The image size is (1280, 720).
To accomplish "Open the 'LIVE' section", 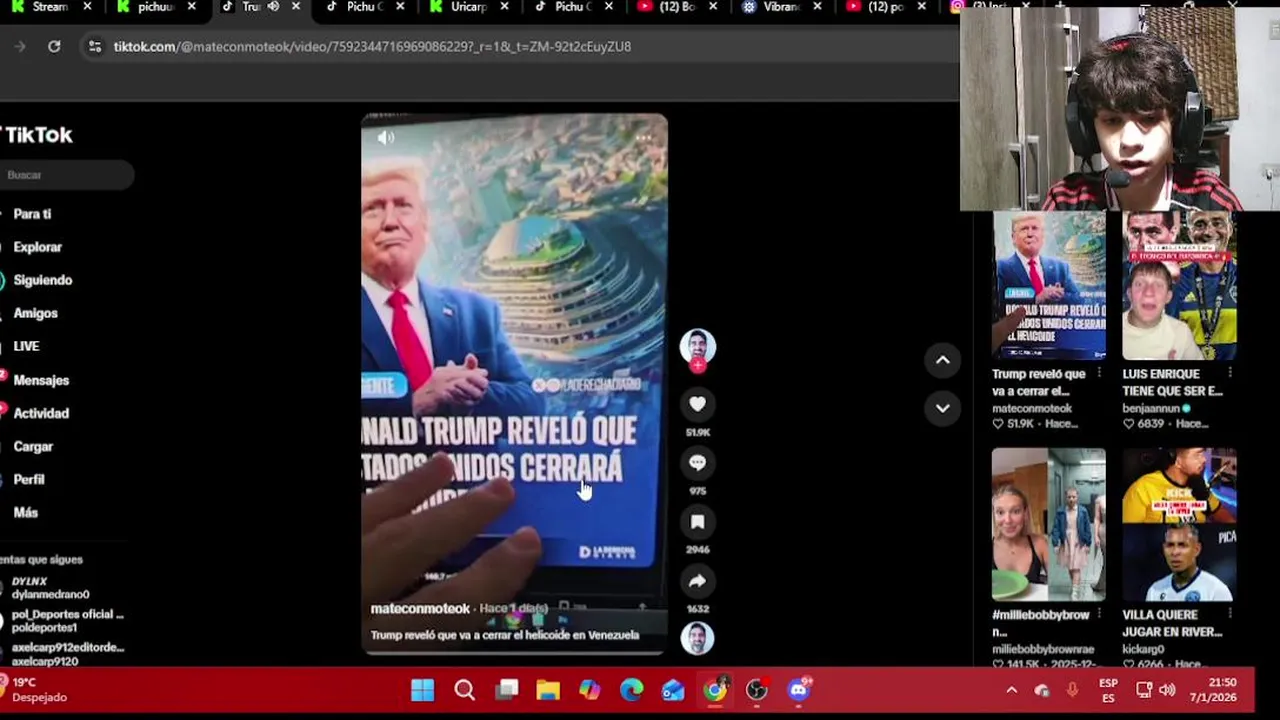I will click(26, 346).
